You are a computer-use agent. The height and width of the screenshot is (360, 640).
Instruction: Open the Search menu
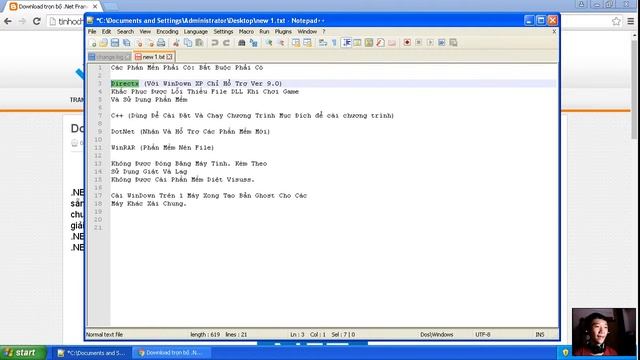[125, 31]
